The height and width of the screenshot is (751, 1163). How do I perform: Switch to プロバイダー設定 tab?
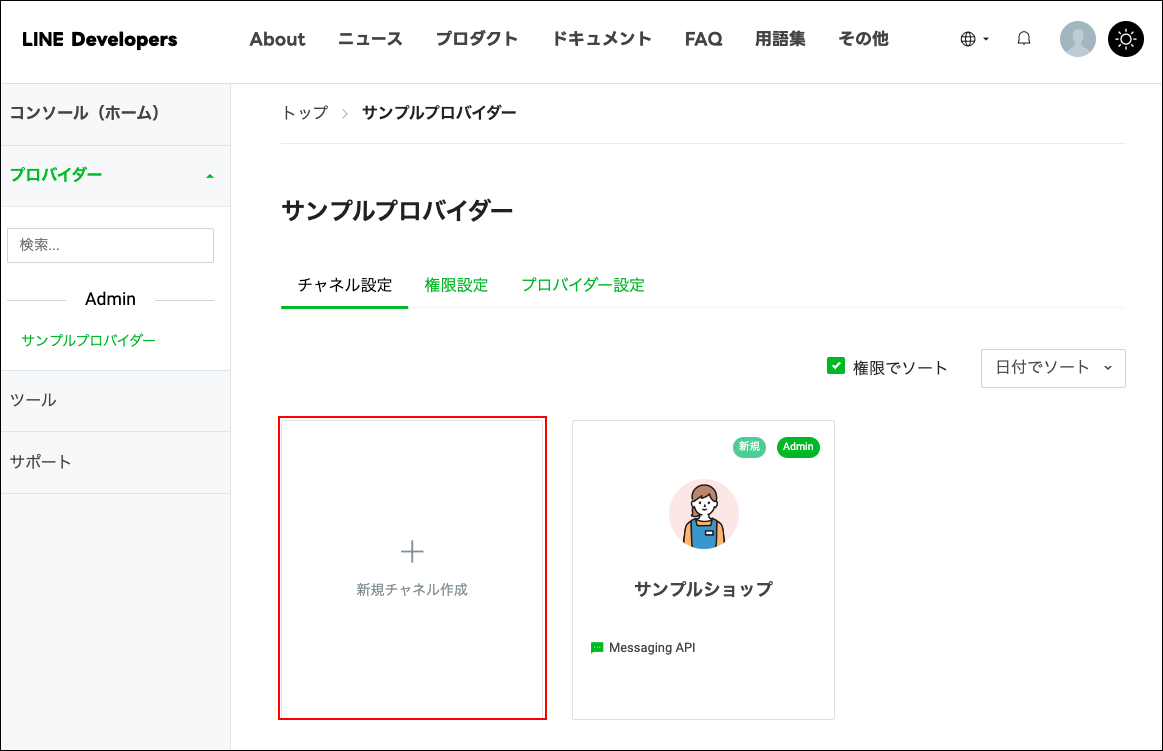(582, 285)
